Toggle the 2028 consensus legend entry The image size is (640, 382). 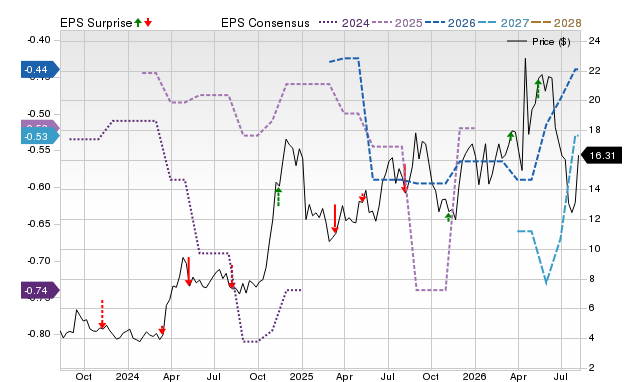coord(556,23)
